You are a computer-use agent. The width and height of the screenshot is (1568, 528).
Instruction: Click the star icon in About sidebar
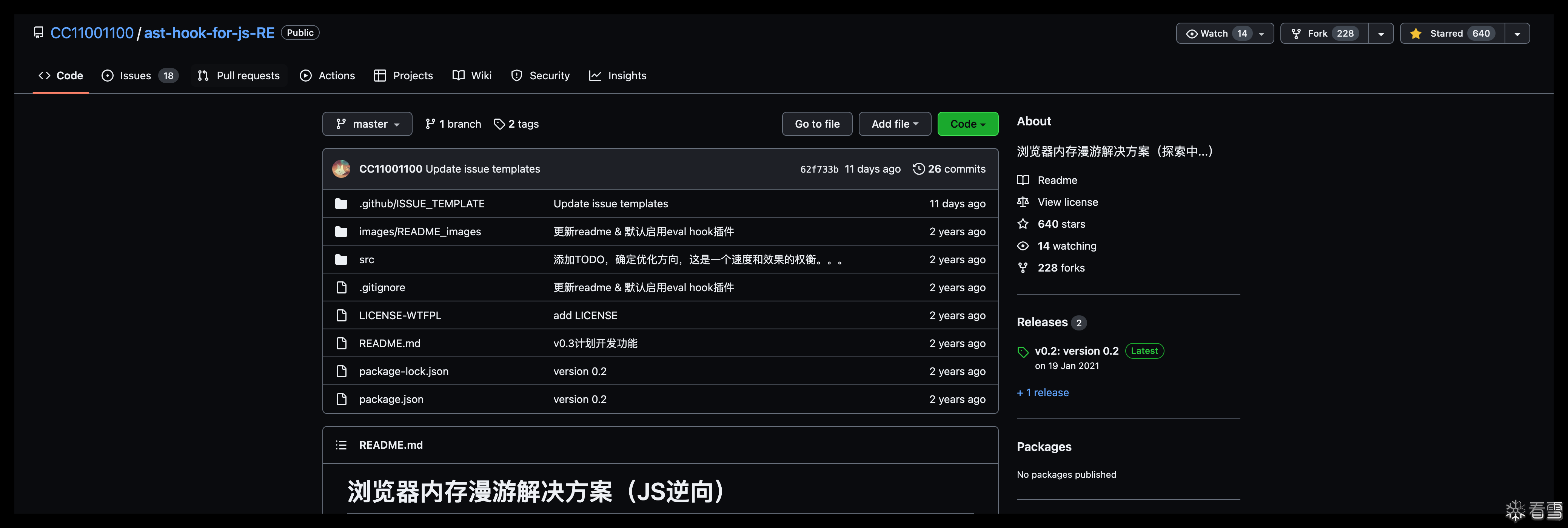tap(1023, 224)
